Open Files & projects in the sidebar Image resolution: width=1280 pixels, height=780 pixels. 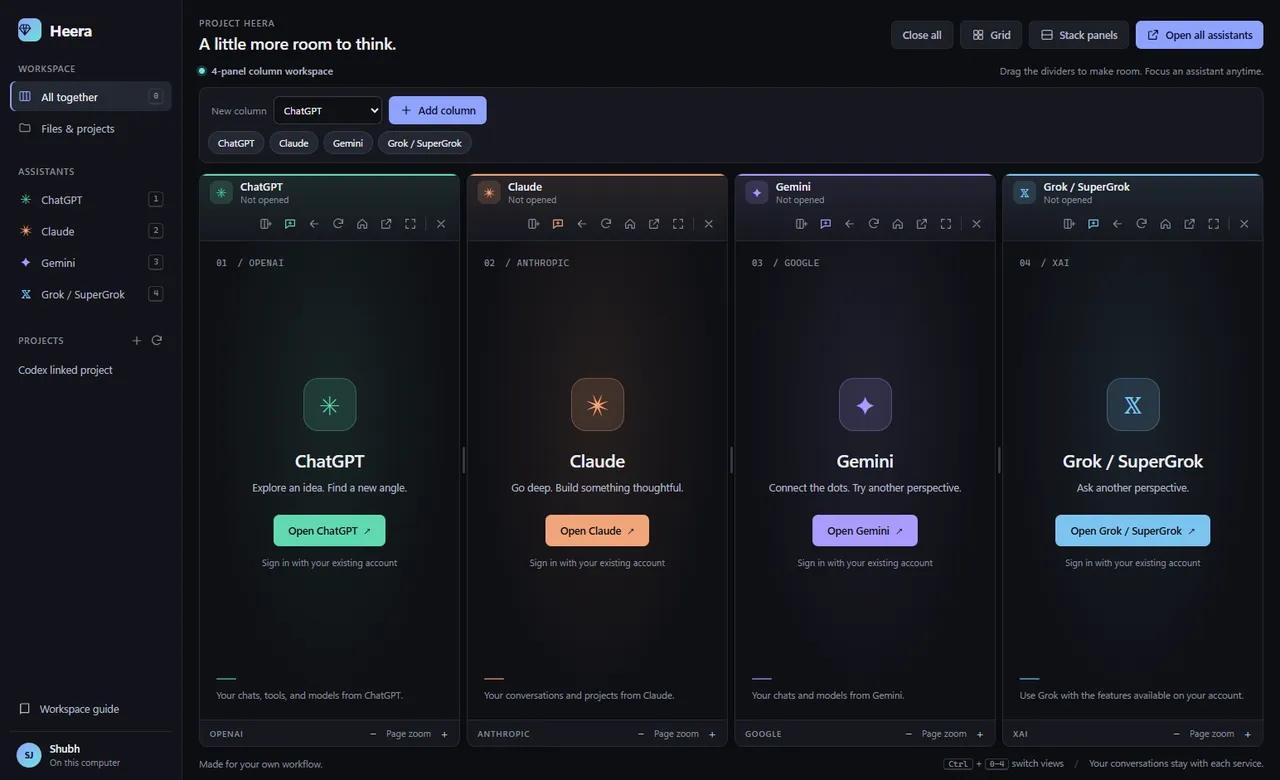(91, 129)
